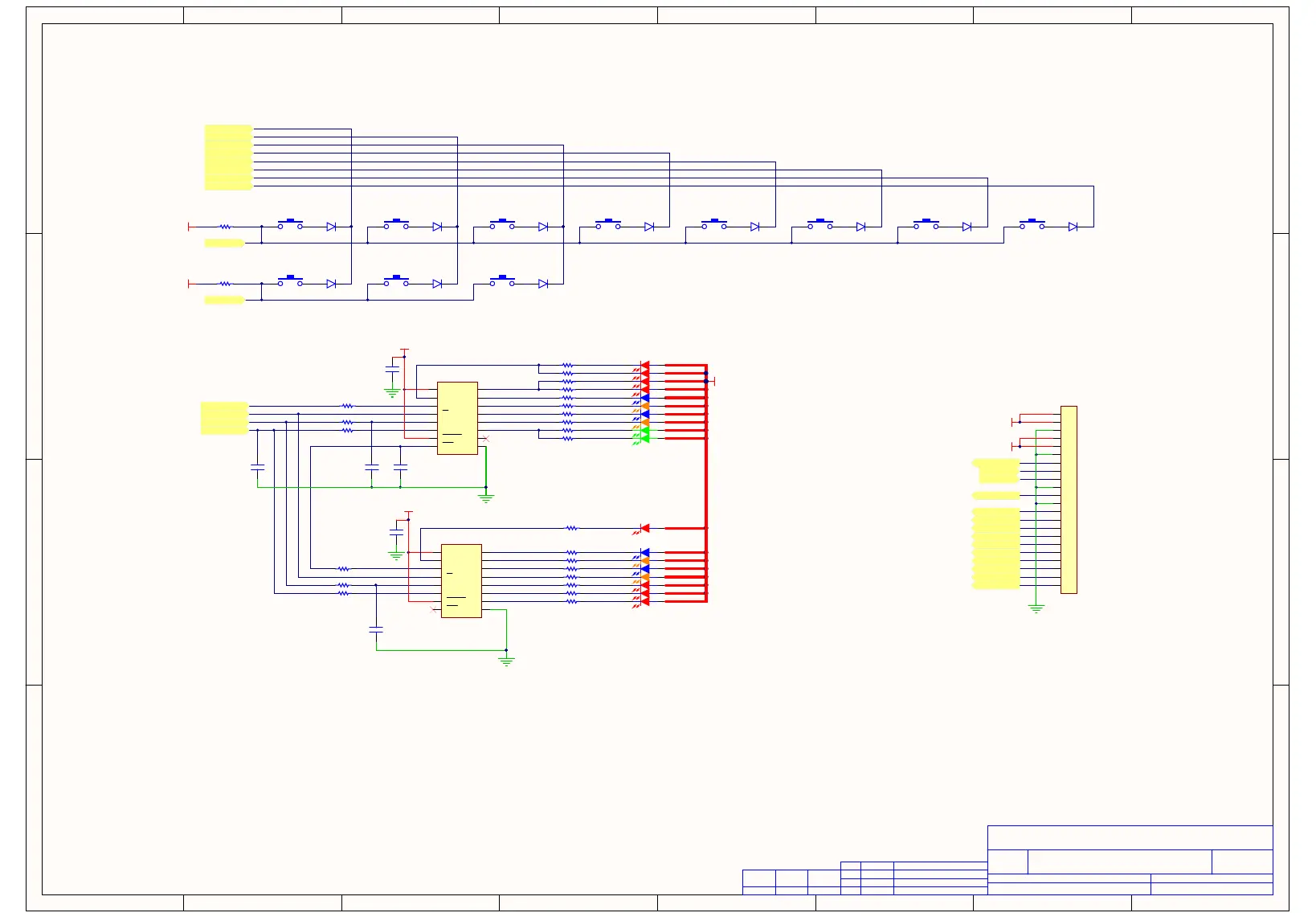Viewport: 1316px width, 921px height.
Task: Select the decoupling capacitor beside the lower IC's power port
Action: tap(396, 532)
